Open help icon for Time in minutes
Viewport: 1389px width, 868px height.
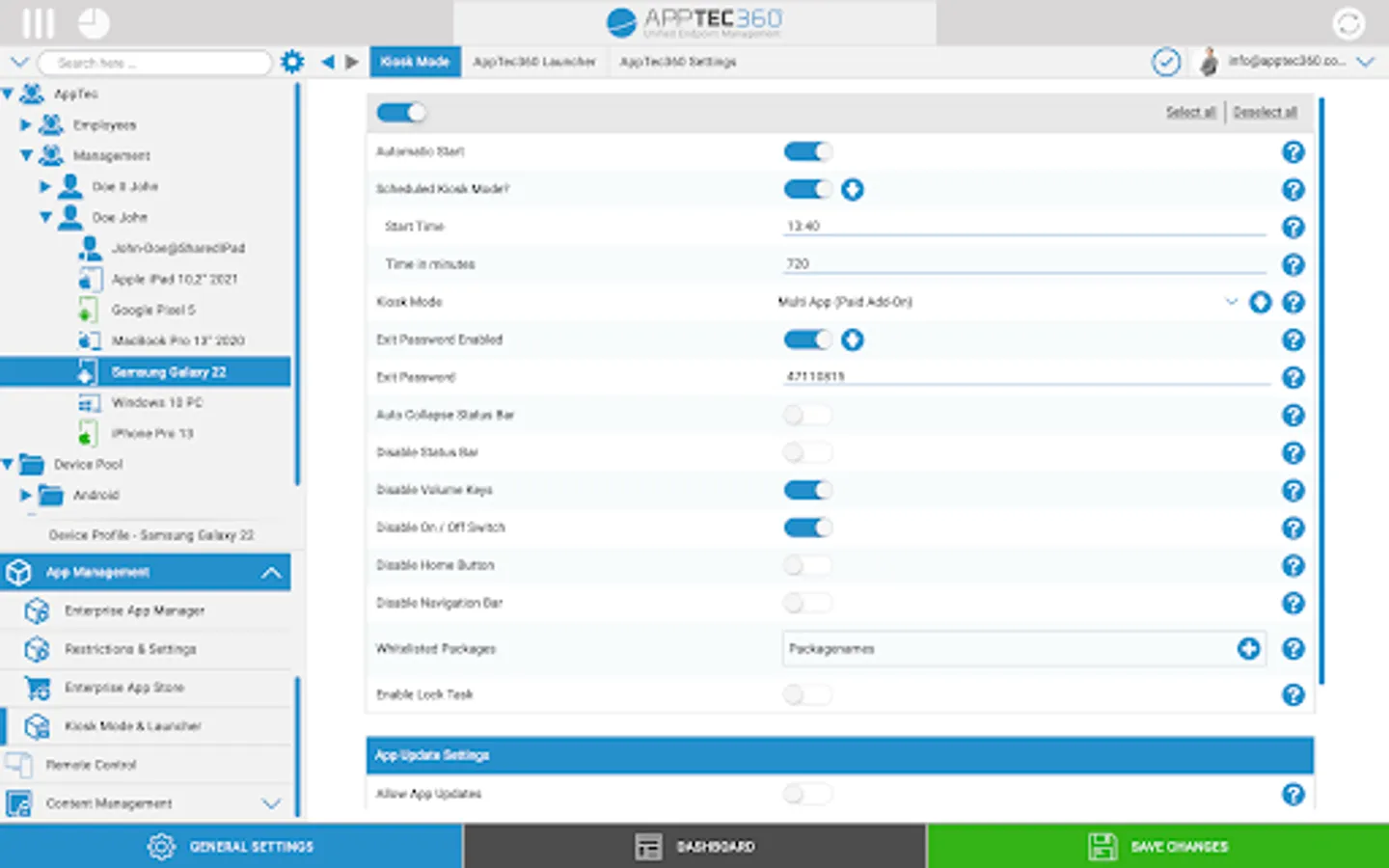tap(1294, 264)
